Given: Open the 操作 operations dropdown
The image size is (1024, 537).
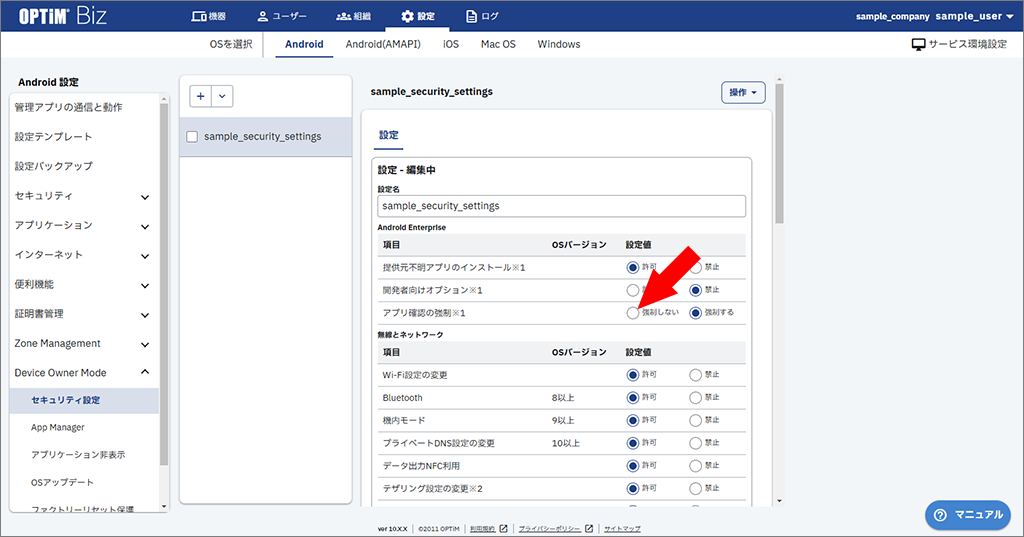Looking at the screenshot, I should (x=743, y=92).
